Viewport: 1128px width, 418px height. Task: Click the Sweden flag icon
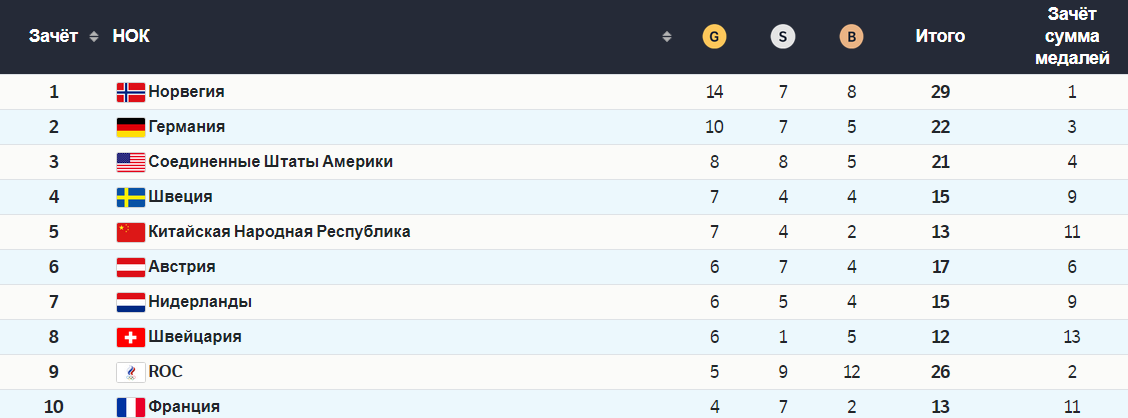point(131,197)
